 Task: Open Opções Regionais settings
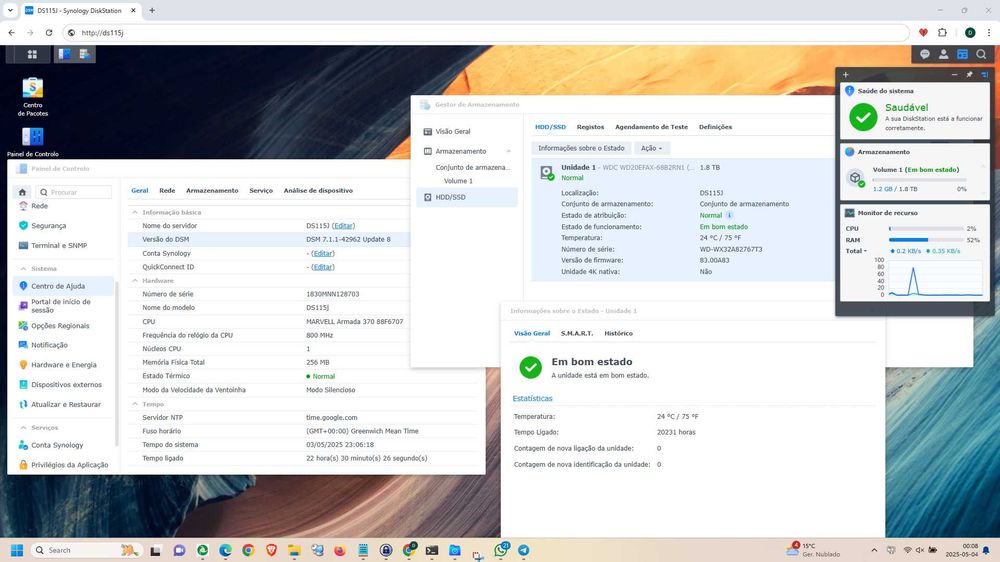[x=60, y=326]
